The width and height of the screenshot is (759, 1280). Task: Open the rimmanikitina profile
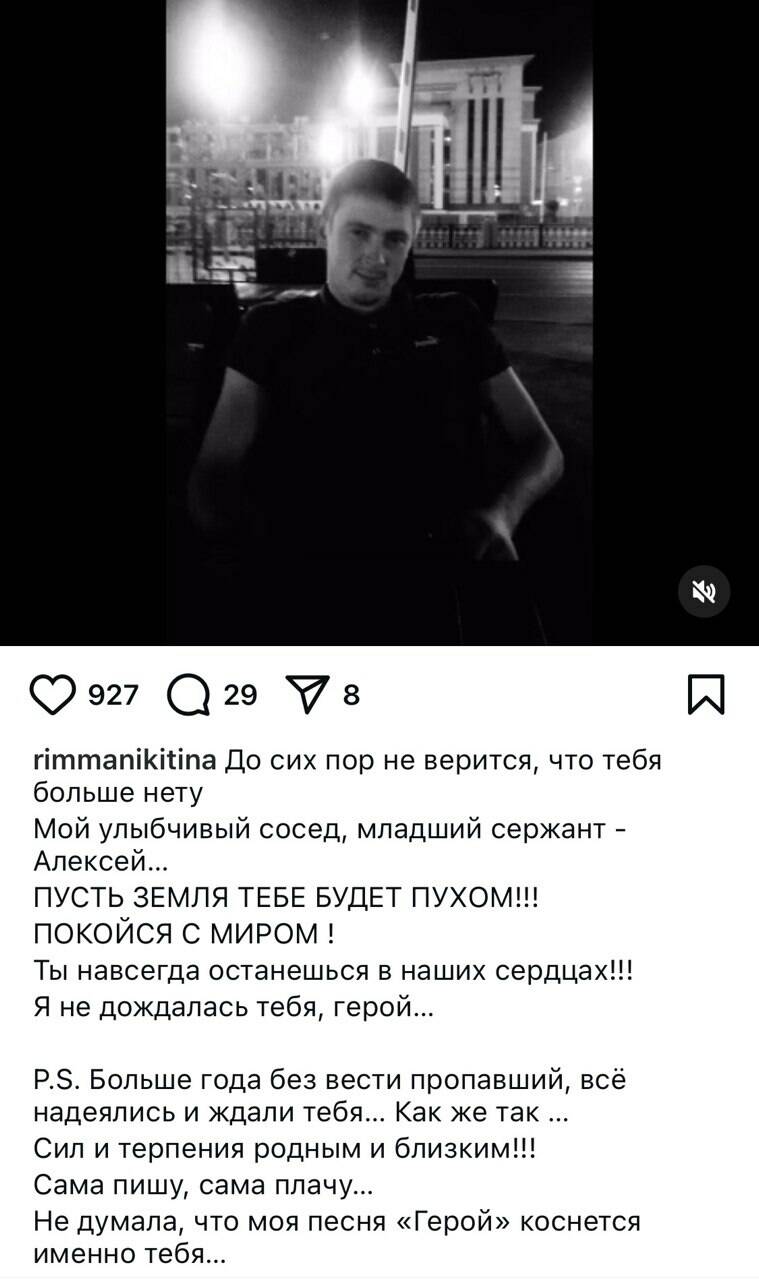[125, 760]
